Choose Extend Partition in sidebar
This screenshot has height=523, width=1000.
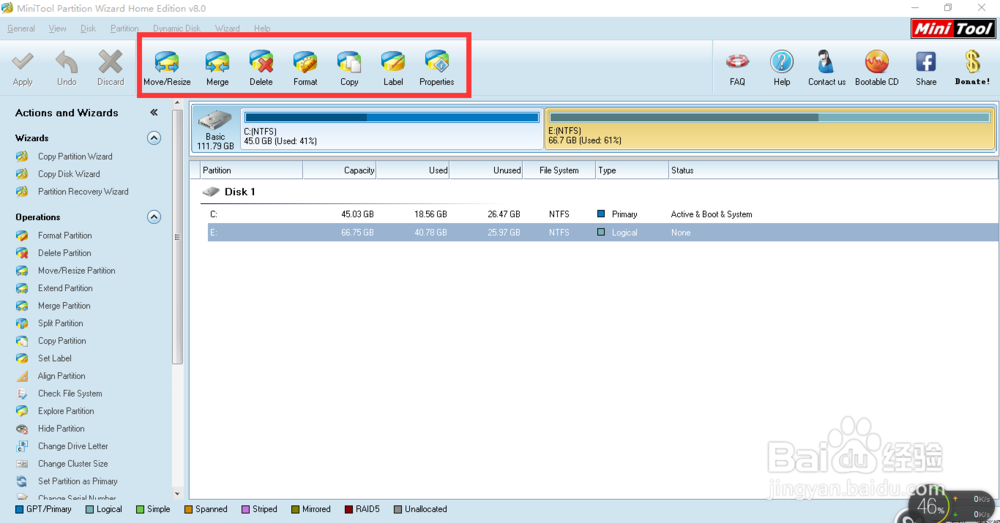tap(65, 288)
